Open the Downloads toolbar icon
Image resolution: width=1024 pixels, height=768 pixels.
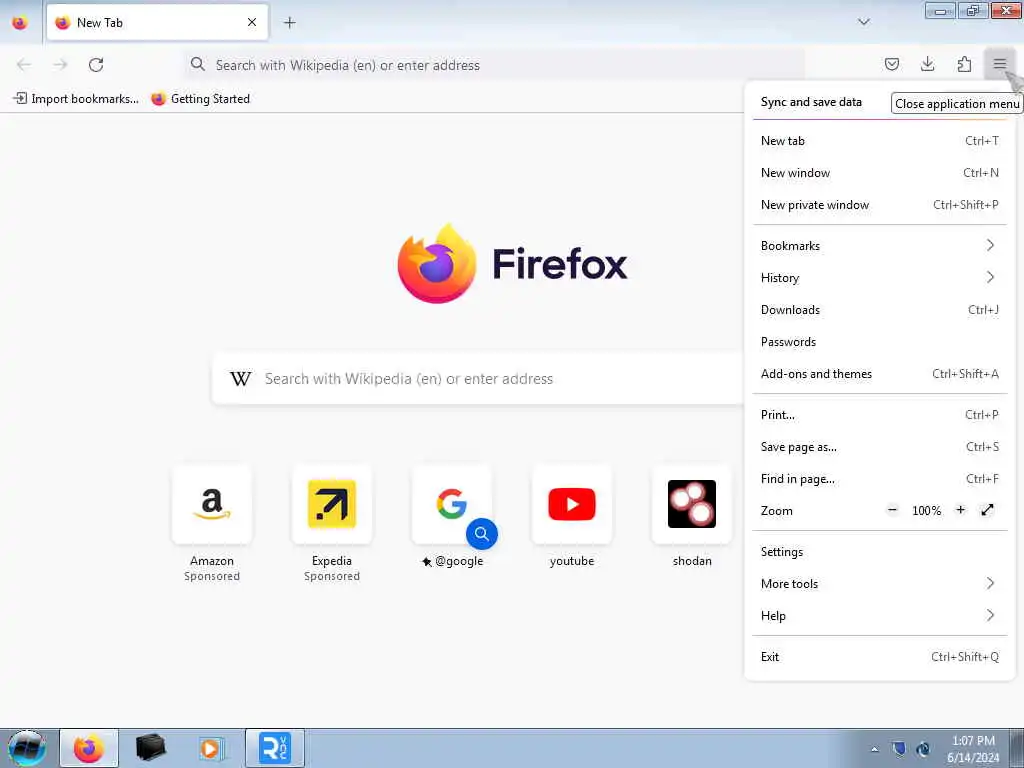tap(927, 64)
